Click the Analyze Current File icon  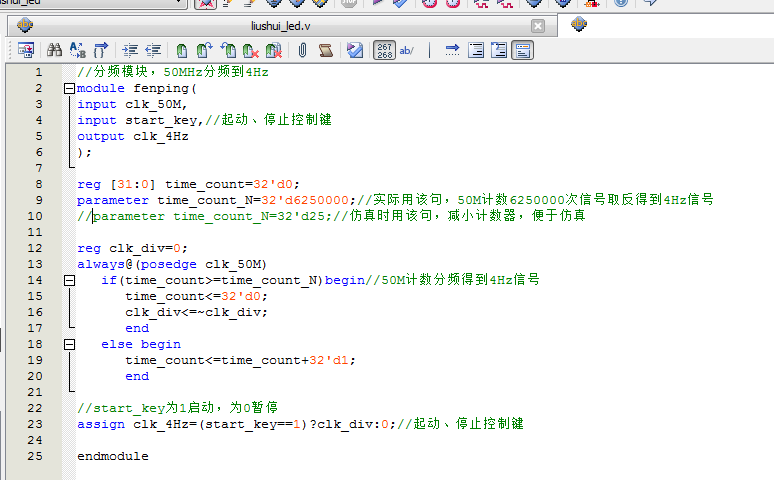pyautogui.click(x=355, y=49)
